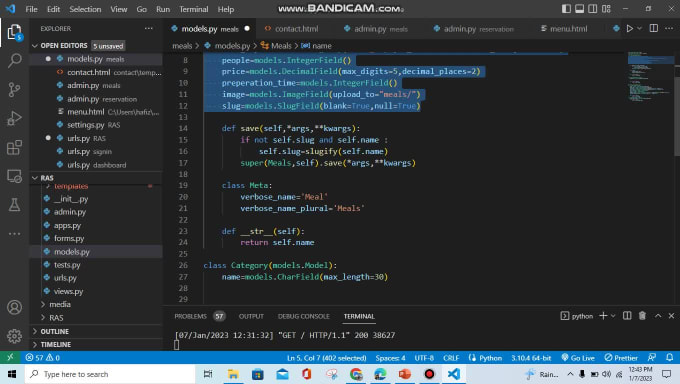The height and width of the screenshot is (384, 680).
Task: Click the Run Python File play icon
Action: tap(630, 29)
